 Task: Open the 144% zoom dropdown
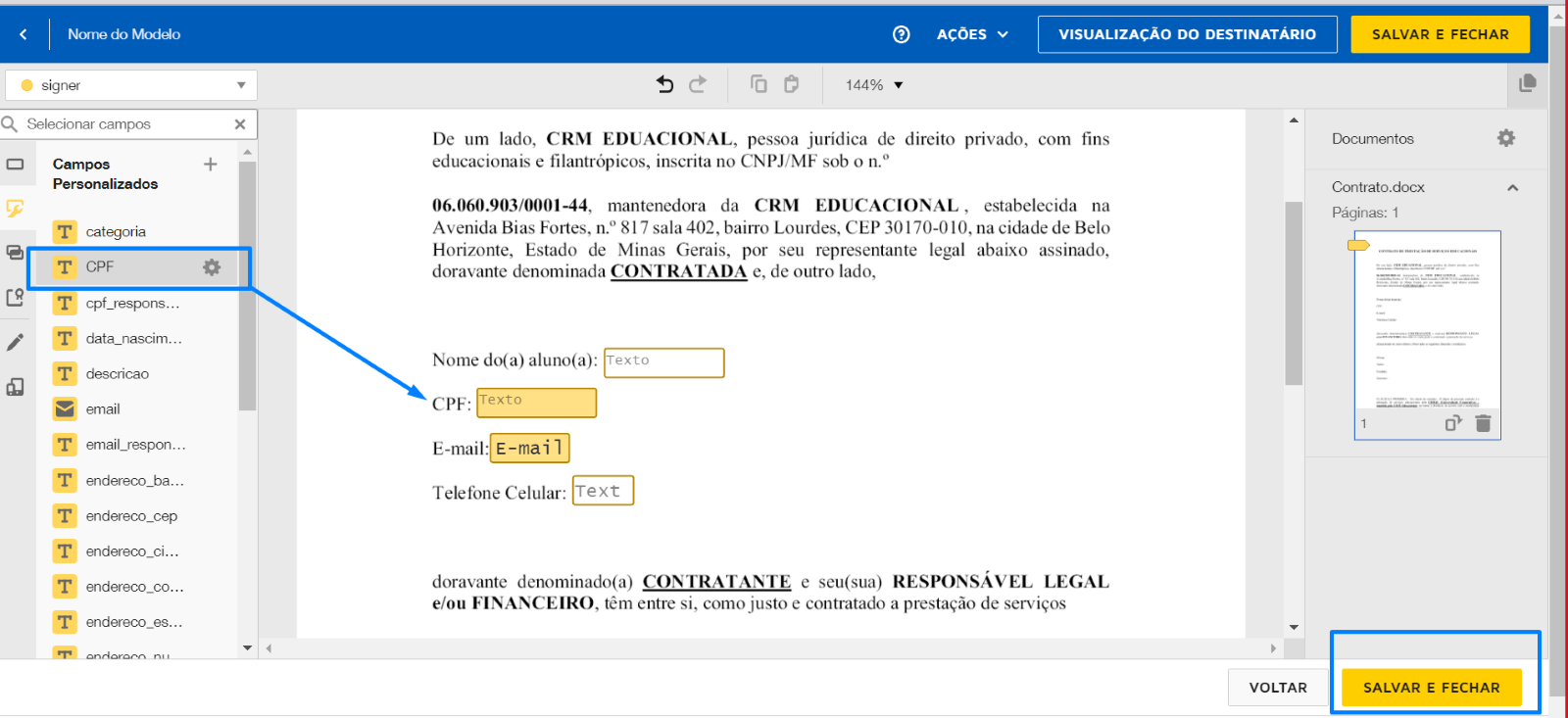pyautogui.click(x=874, y=85)
